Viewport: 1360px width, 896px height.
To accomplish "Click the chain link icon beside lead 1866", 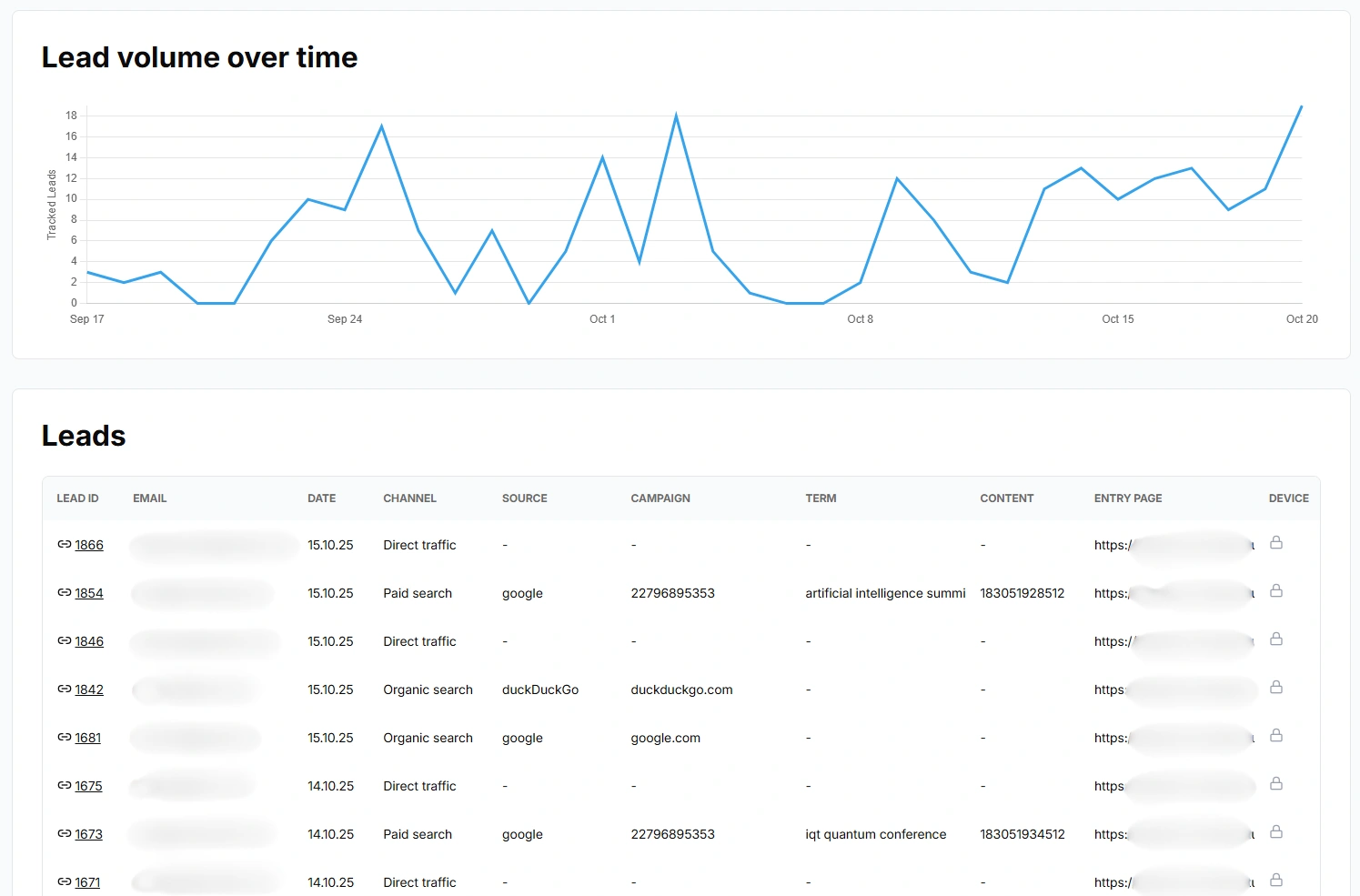I will coord(64,544).
